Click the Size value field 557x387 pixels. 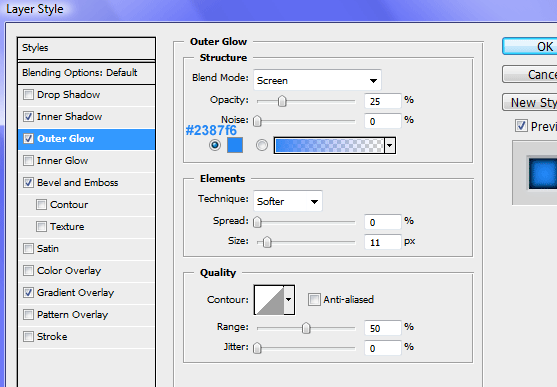click(x=383, y=242)
